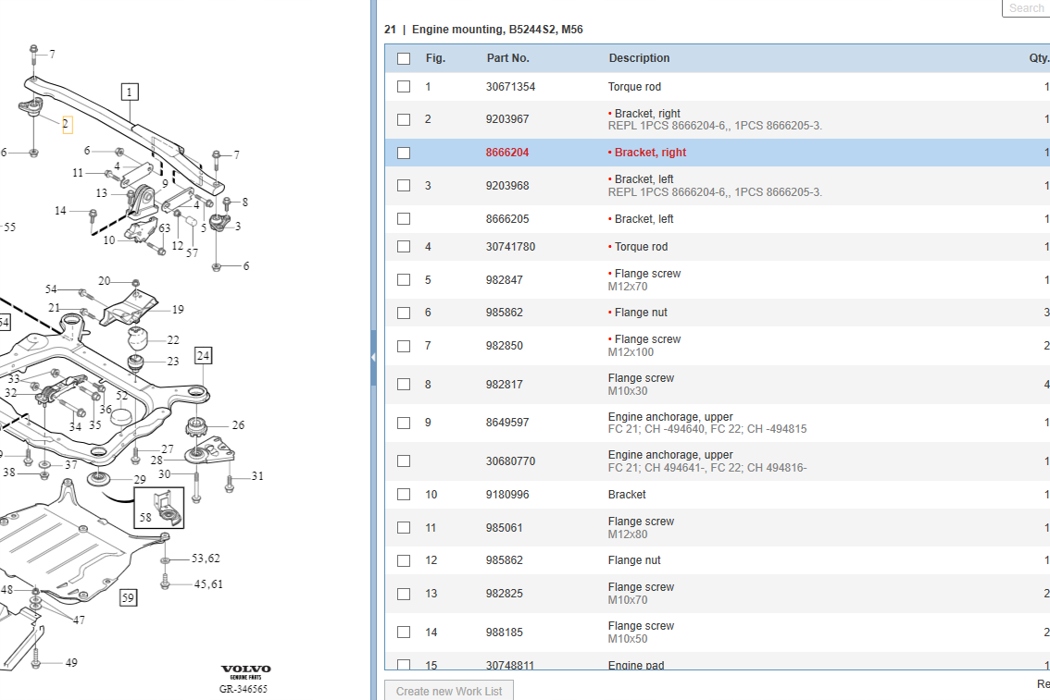The width and height of the screenshot is (1050, 700).
Task: Click the 45,61 callout label
Action: pos(208,584)
